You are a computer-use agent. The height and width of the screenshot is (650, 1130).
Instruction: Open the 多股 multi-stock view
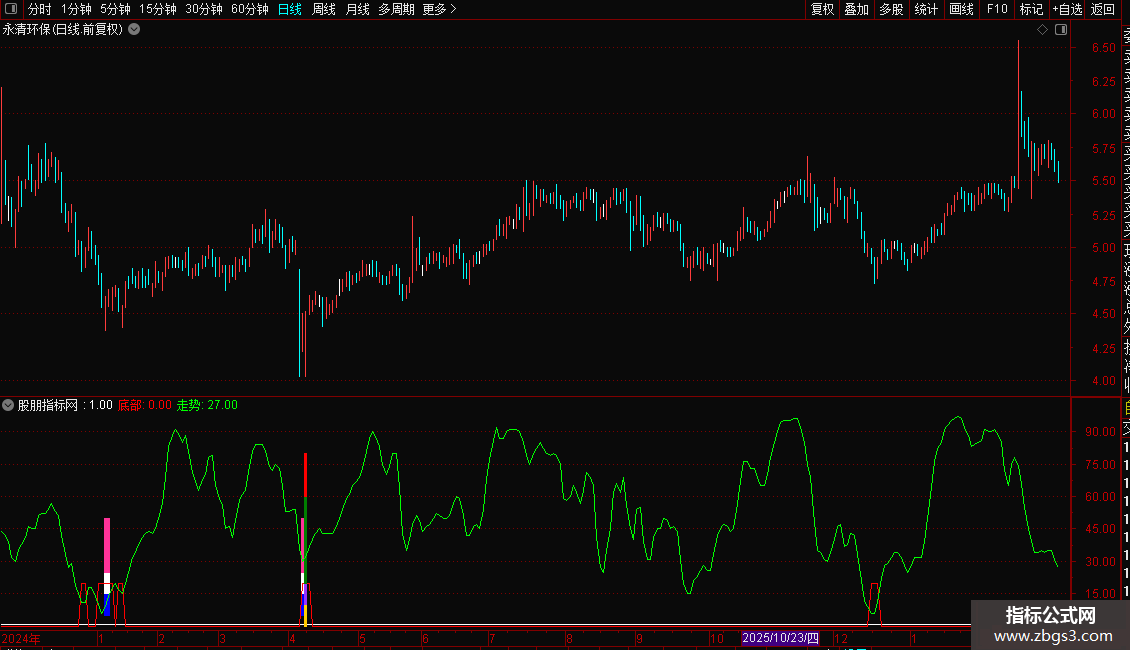click(x=891, y=9)
